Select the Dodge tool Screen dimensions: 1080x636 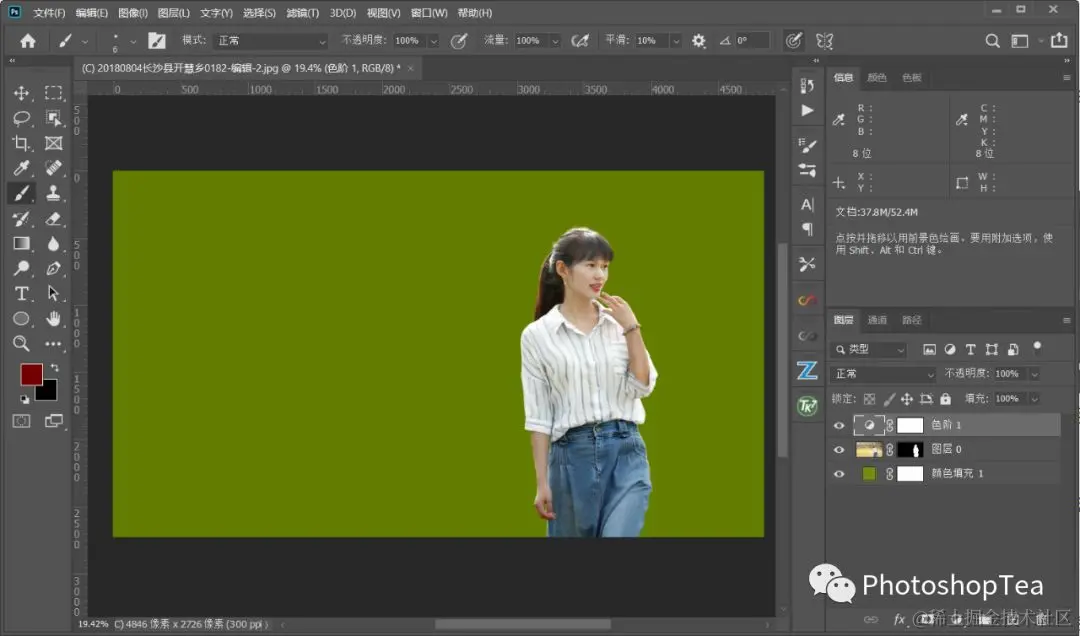click(x=21, y=268)
